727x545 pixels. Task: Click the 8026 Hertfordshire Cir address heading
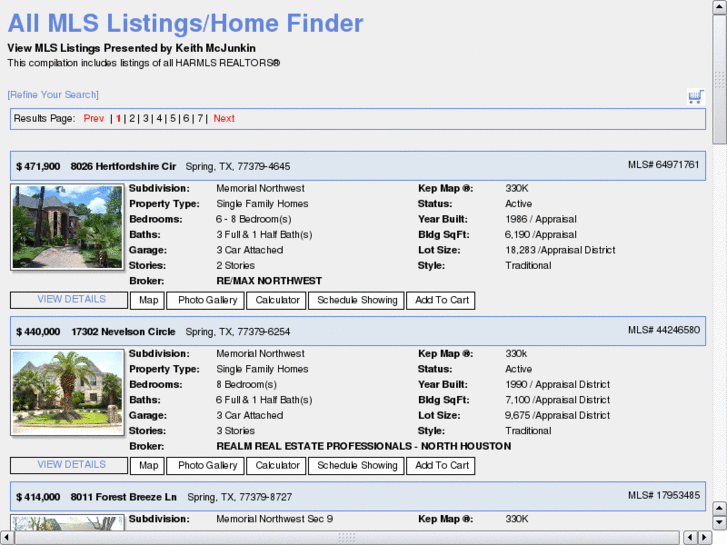pyautogui.click(x=123, y=167)
